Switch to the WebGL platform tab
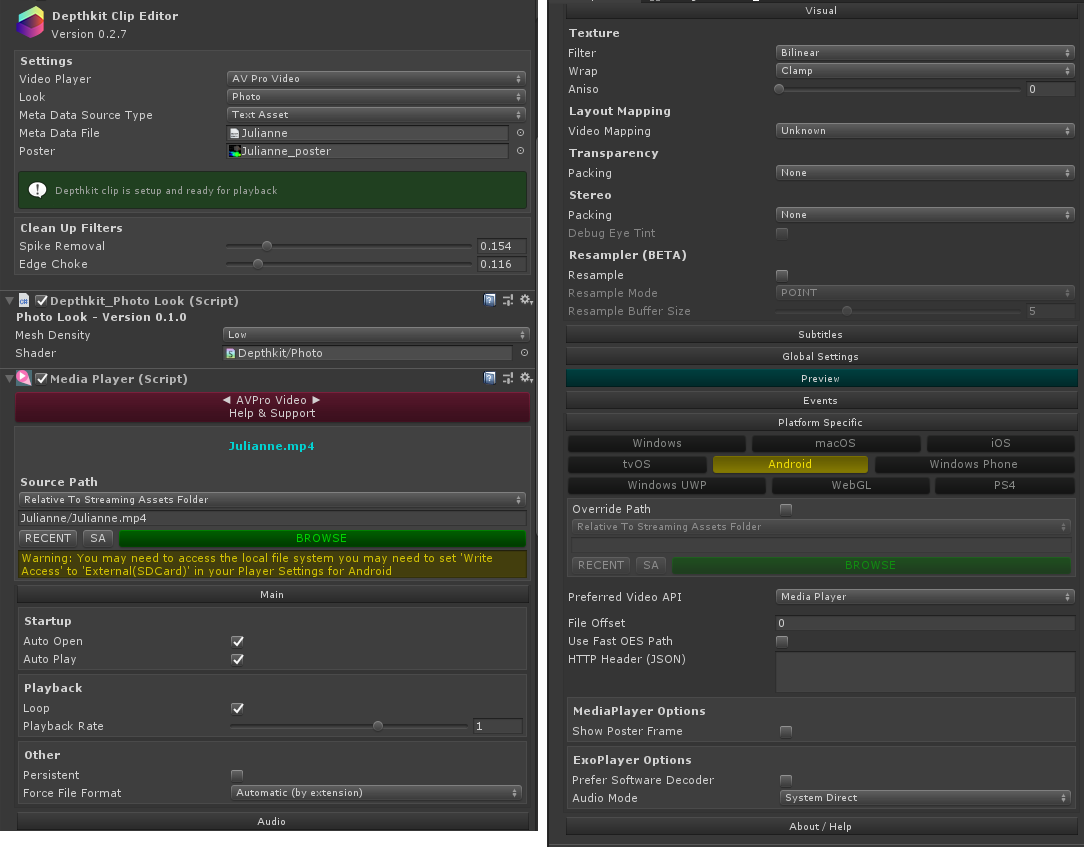1084x848 pixels. click(x=851, y=486)
